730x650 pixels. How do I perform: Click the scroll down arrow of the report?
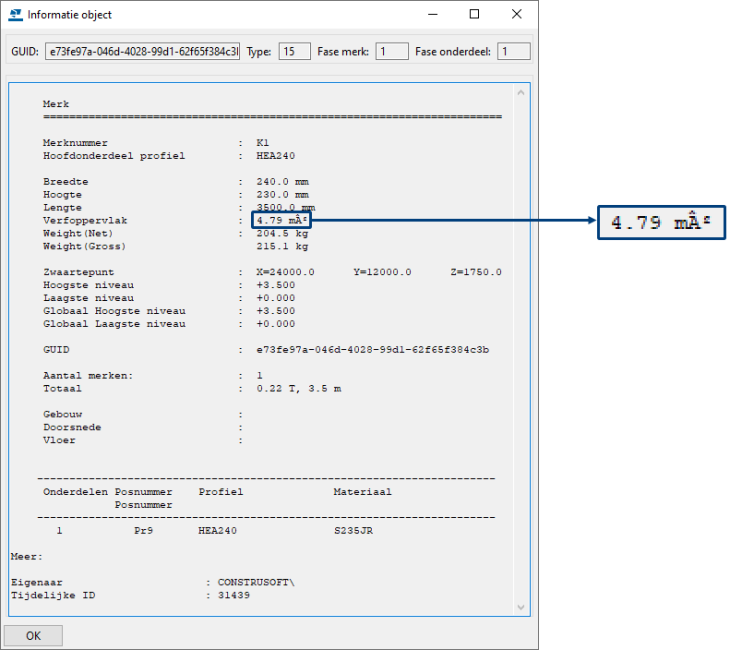coord(520,607)
